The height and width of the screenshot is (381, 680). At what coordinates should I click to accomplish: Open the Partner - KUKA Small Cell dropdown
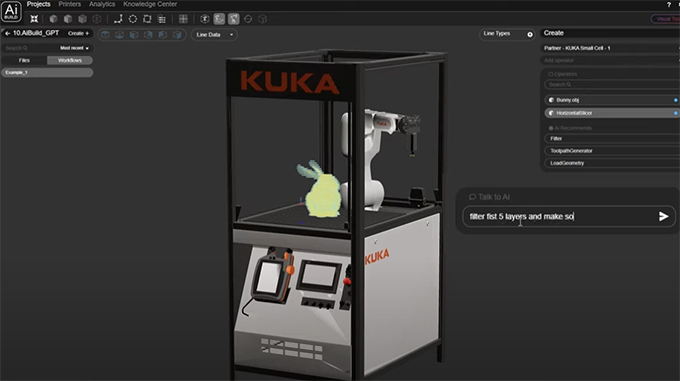tap(610, 48)
